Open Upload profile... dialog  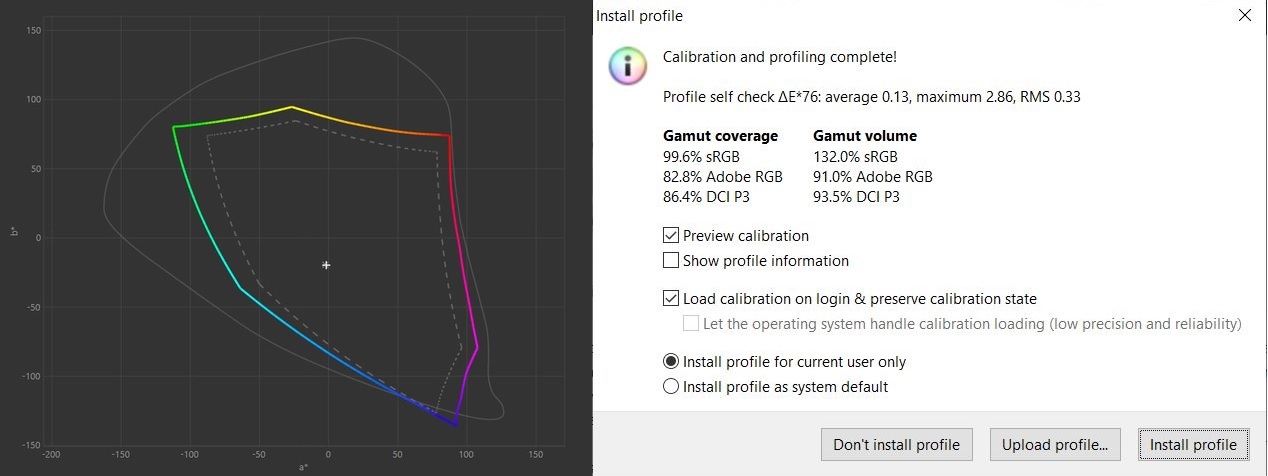[1055, 445]
